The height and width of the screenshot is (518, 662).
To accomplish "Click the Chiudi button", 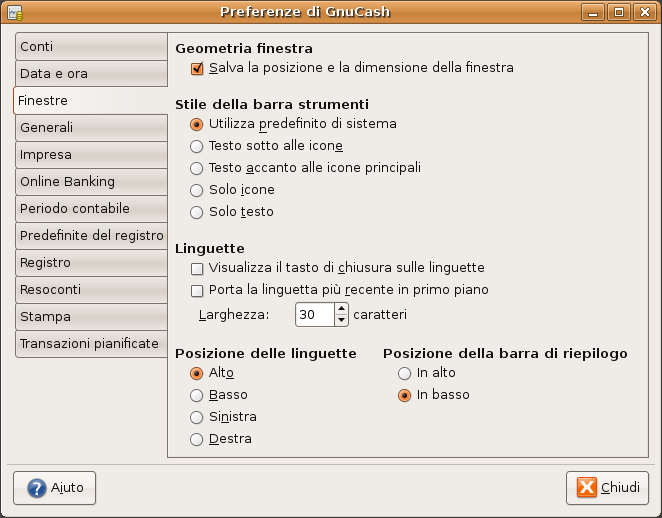I will [607, 488].
